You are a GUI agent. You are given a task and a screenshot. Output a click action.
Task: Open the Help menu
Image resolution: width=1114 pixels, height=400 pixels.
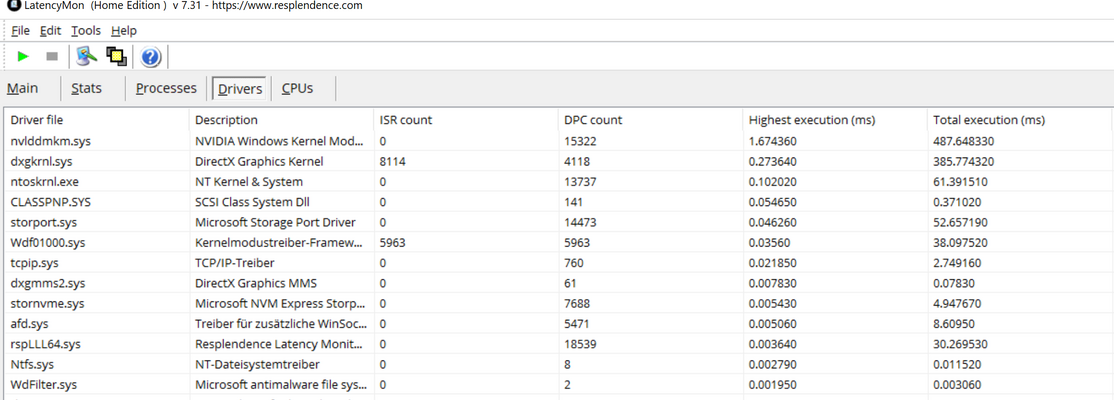click(x=124, y=31)
